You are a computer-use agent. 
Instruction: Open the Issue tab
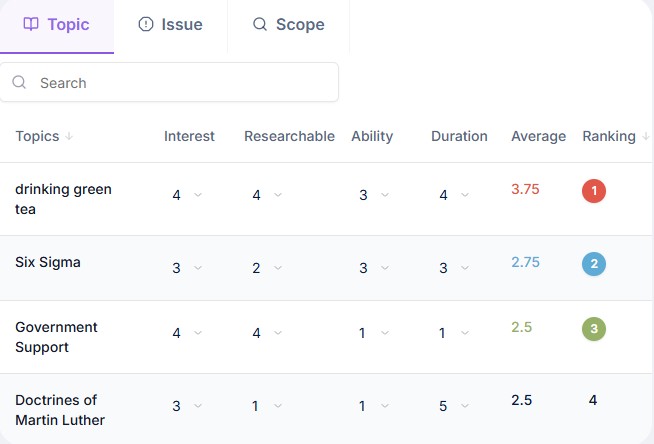171,25
